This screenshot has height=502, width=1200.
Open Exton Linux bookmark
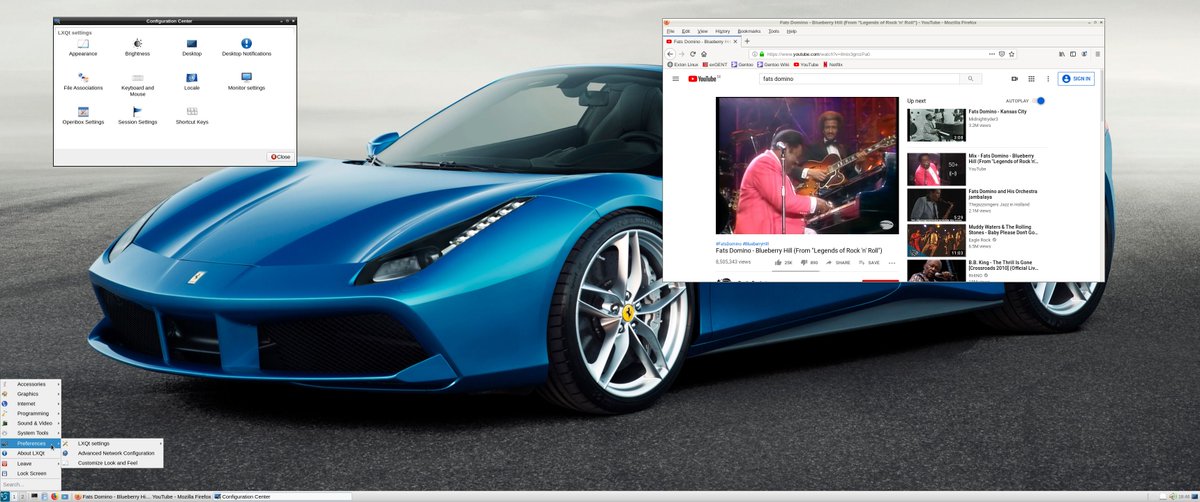pyautogui.click(x=685, y=64)
